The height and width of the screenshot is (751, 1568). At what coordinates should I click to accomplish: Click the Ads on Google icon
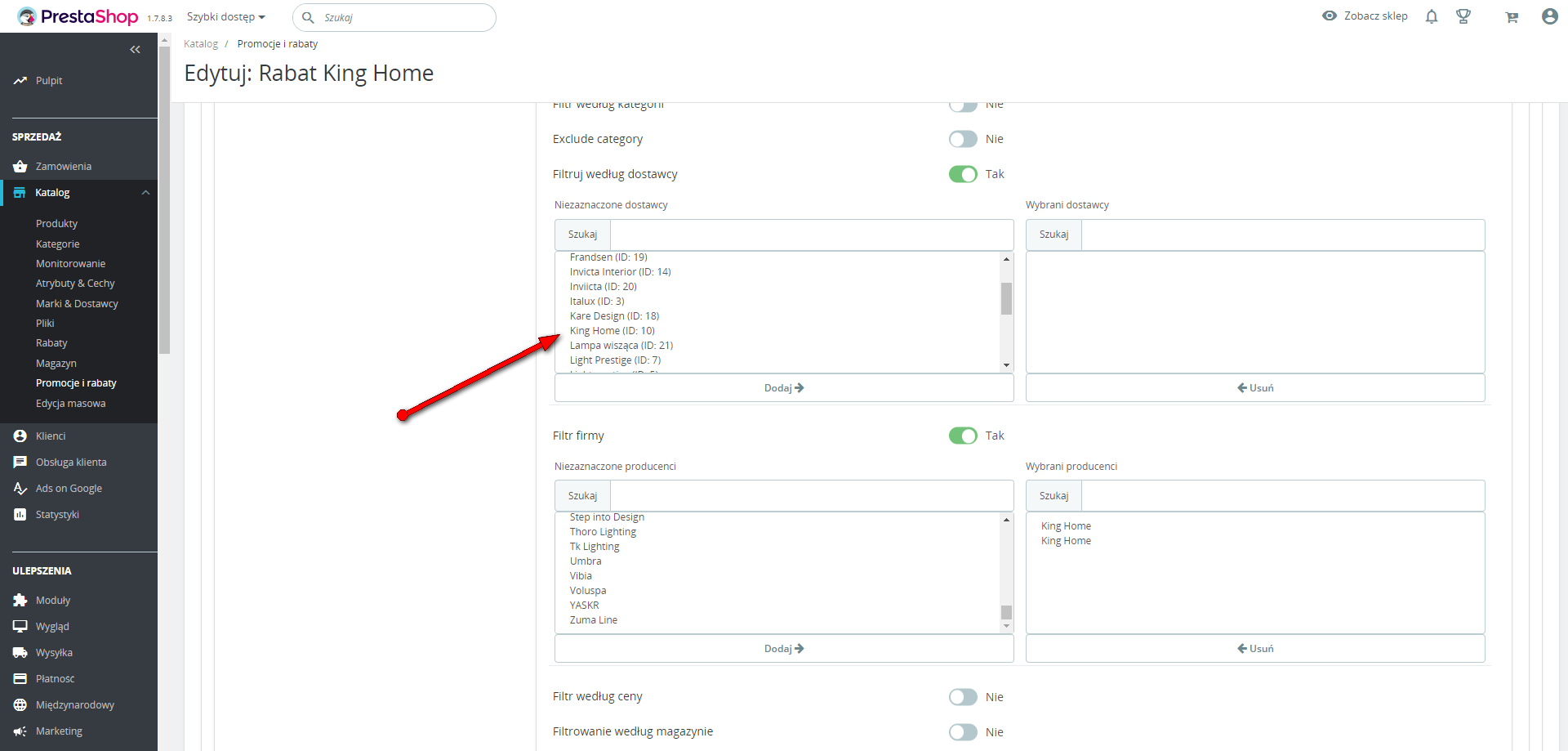pyautogui.click(x=20, y=489)
